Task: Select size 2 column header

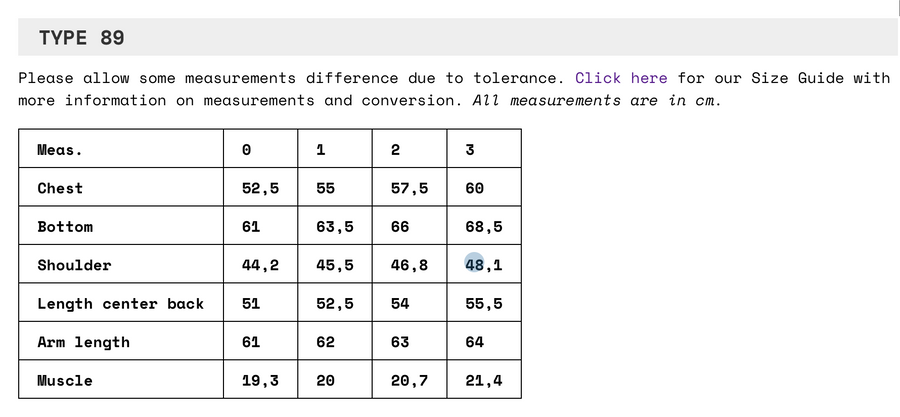Action: click(x=409, y=149)
